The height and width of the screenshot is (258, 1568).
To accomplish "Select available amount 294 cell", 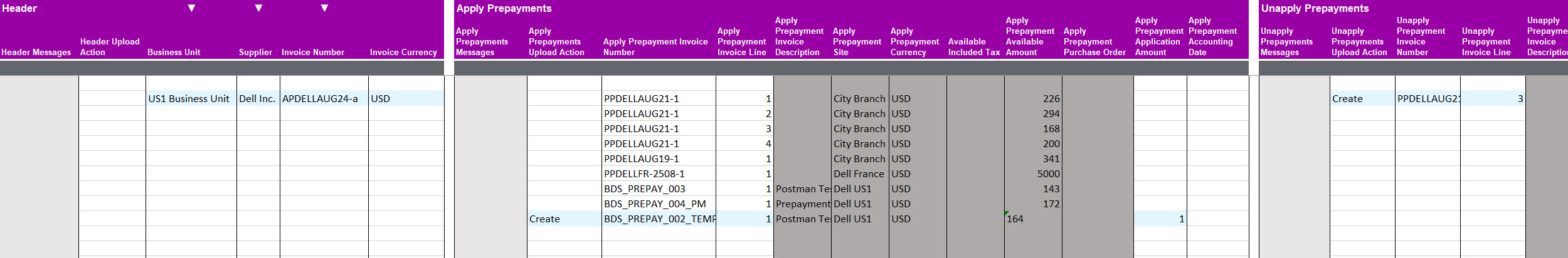I will (x=1033, y=113).
